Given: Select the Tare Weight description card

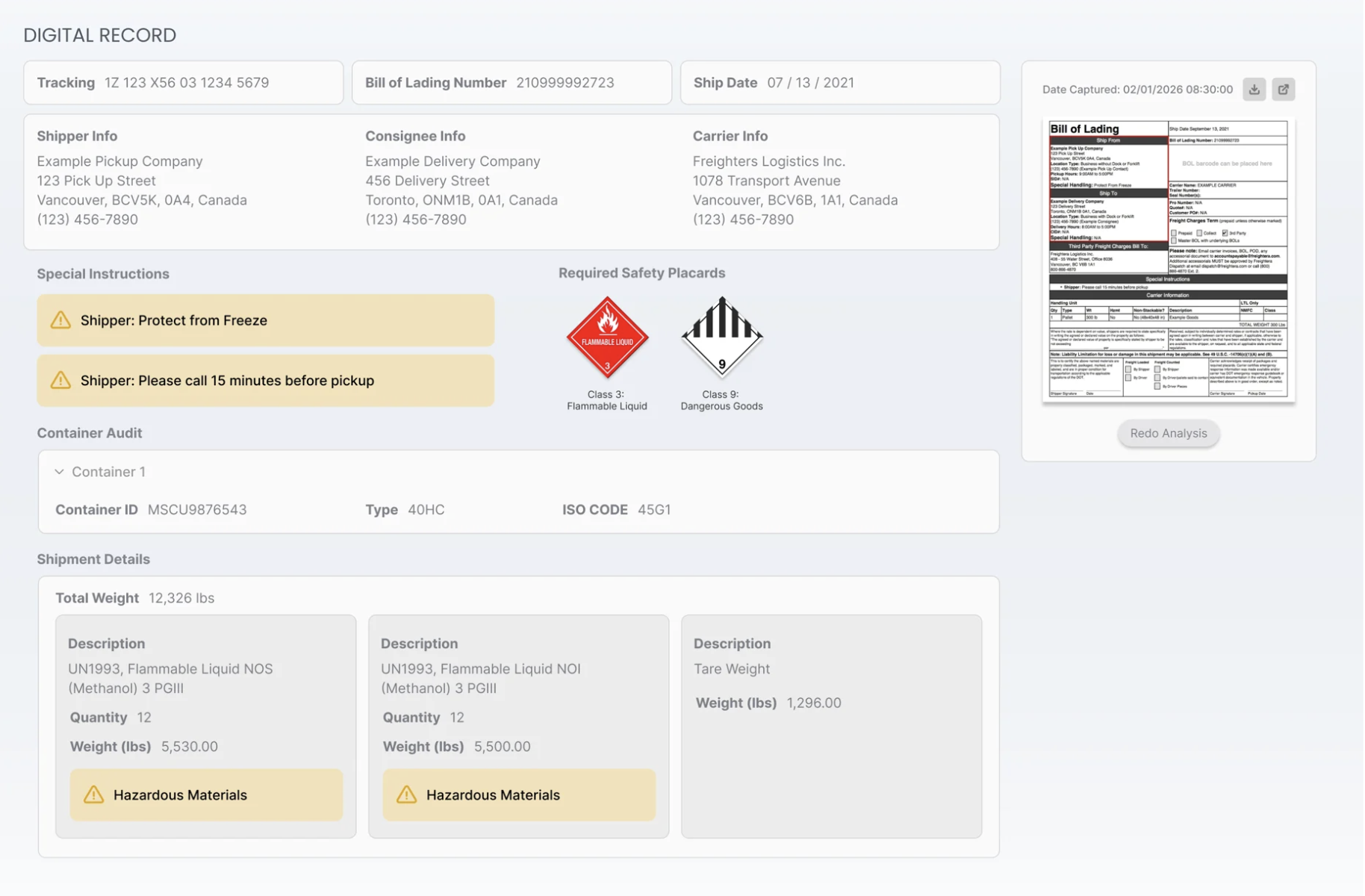Looking at the screenshot, I should [830, 726].
